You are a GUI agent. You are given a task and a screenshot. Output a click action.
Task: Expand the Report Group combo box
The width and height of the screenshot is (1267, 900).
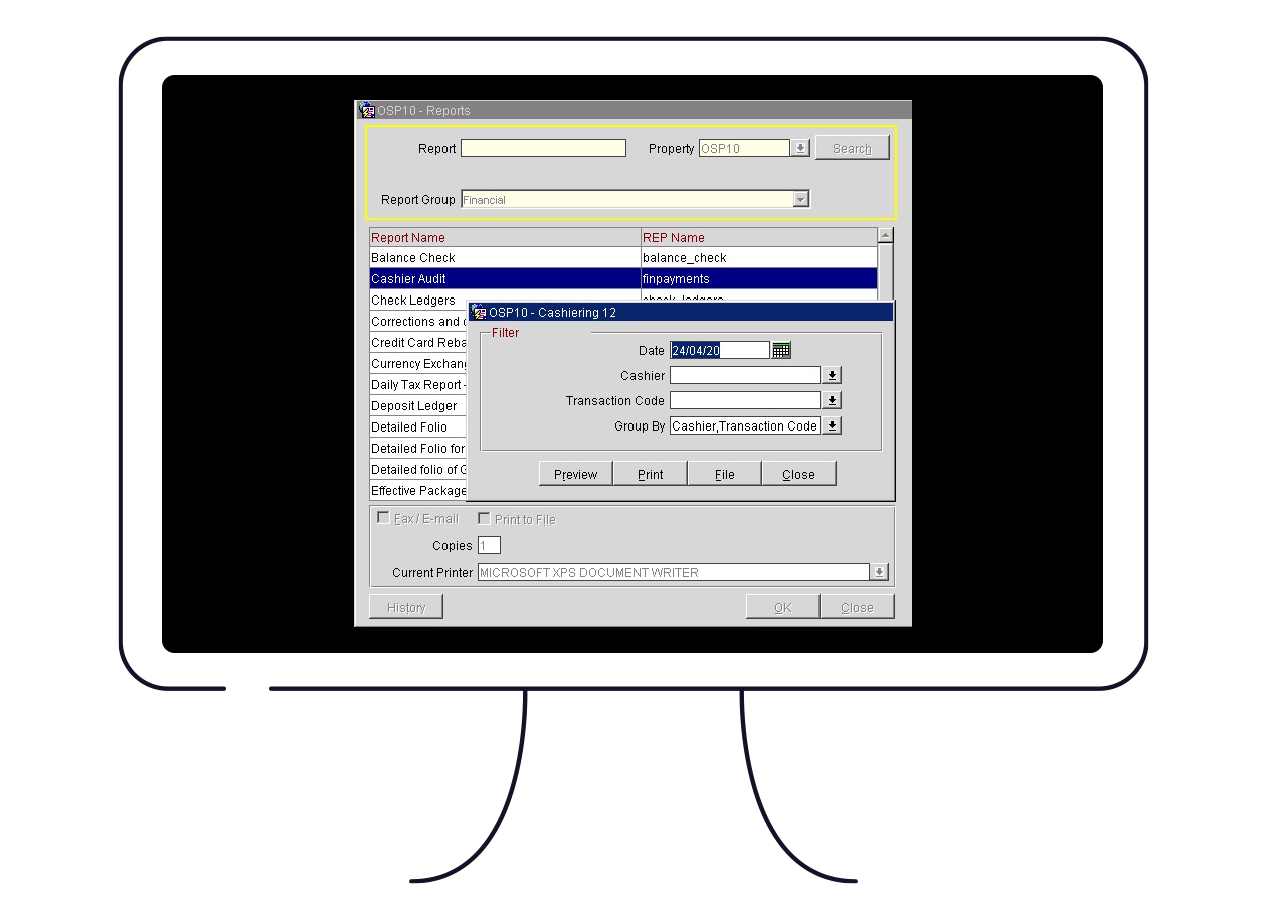800,199
